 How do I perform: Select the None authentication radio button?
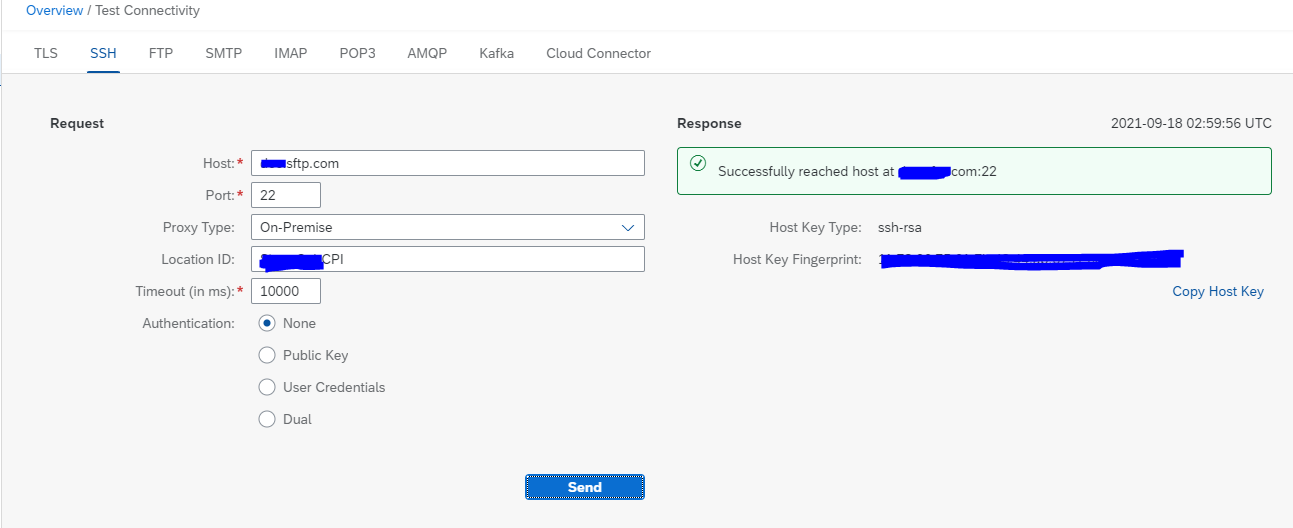pyautogui.click(x=267, y=323)
